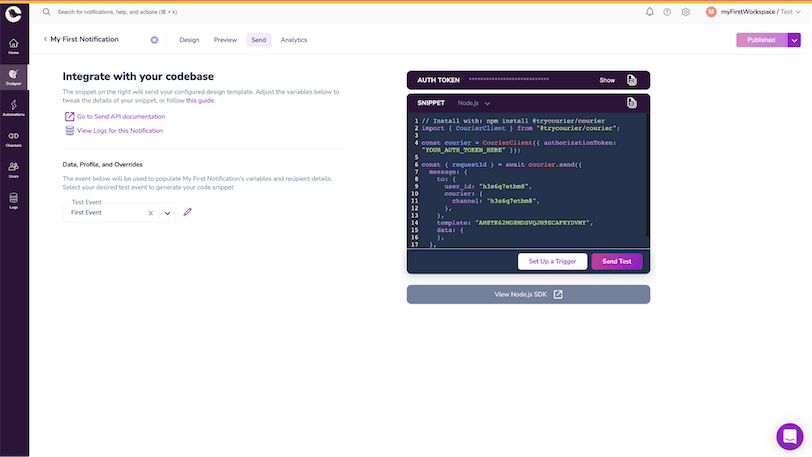Open workspace settings gear in top bar
The height and width of the screenshot is (457, 812).
coord(686,12)
